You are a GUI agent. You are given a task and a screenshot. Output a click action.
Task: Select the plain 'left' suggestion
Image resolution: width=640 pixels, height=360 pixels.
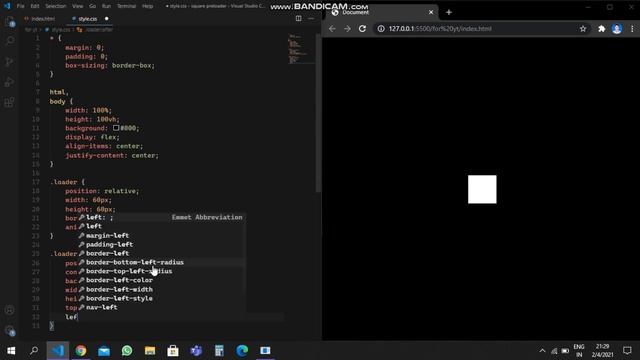coord(163,226)
